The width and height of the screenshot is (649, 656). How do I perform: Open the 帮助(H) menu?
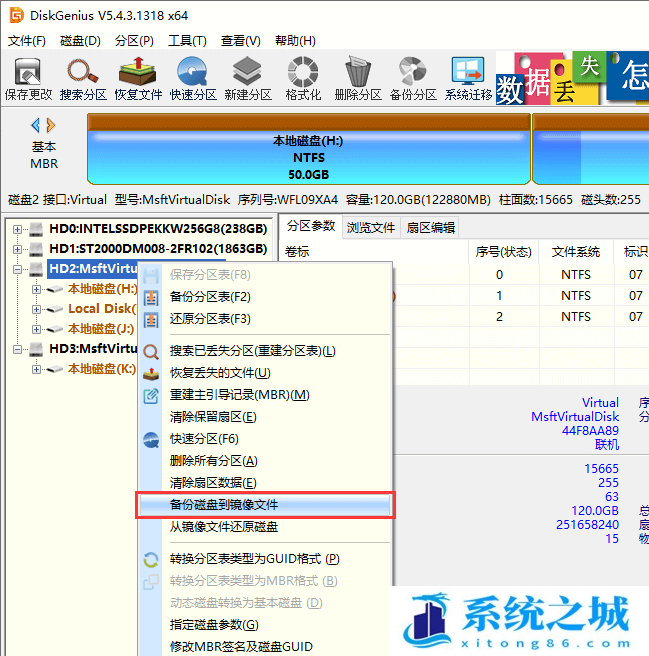[x=295, y=41]
